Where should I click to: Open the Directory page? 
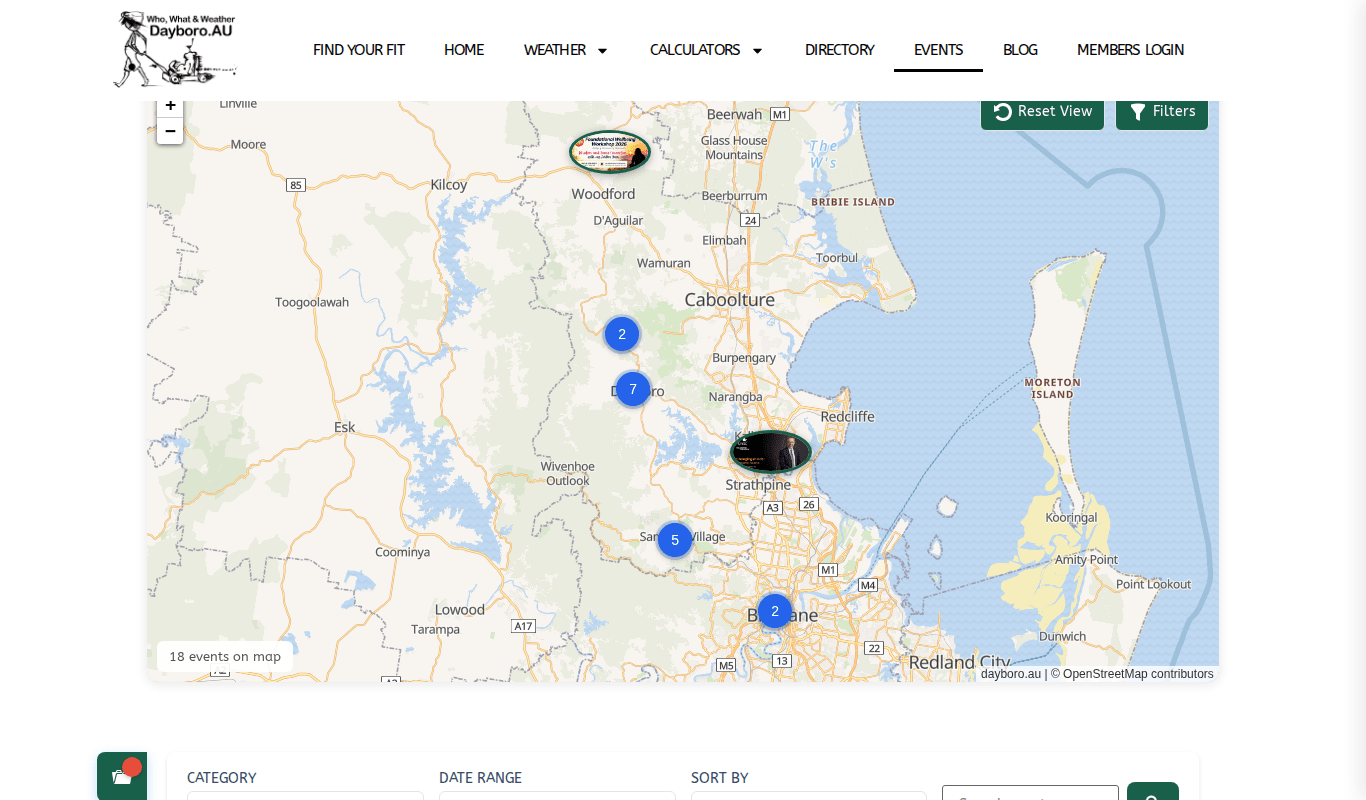pos(840,50)
